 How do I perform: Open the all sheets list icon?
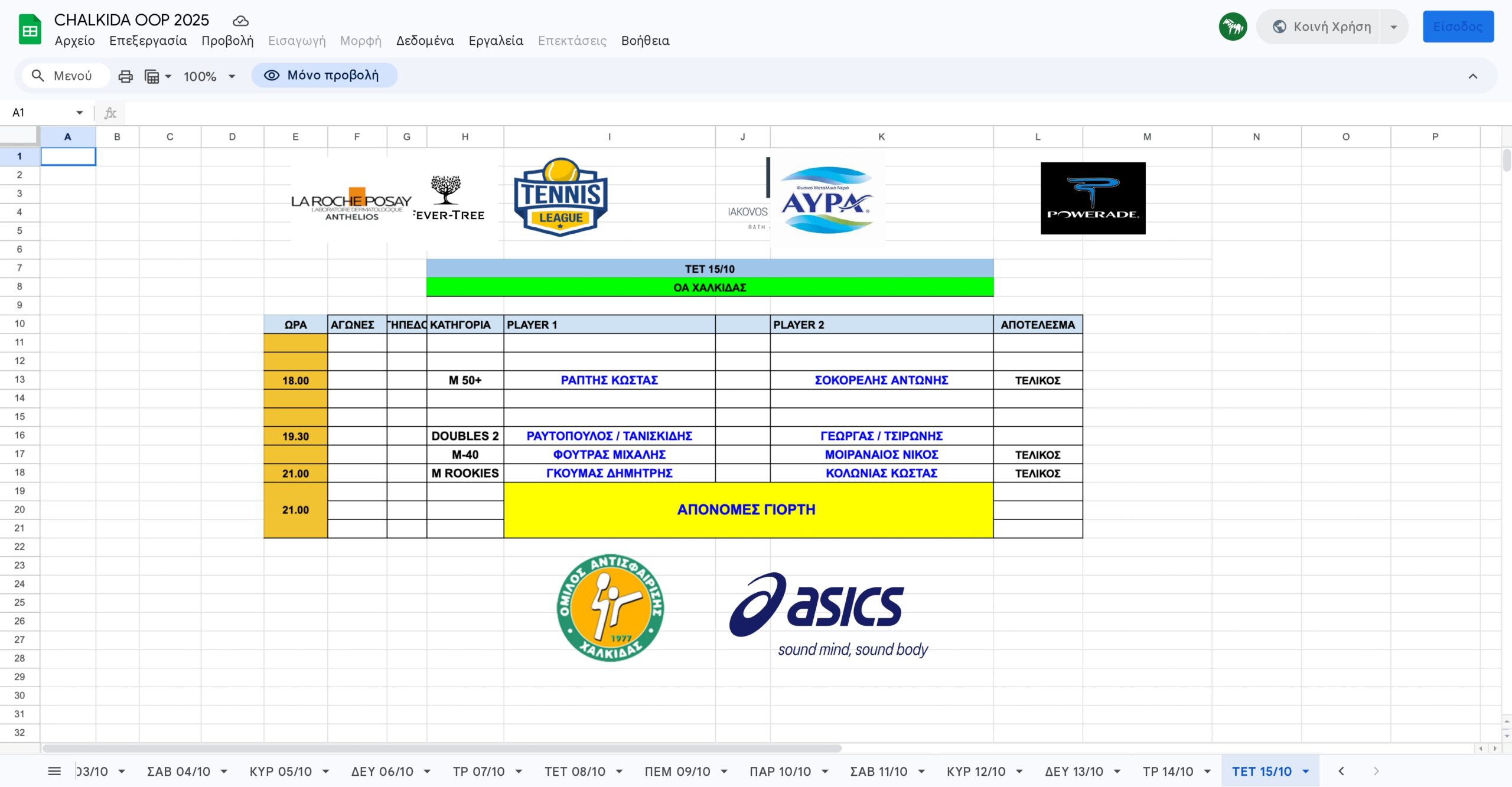[54, 771]
